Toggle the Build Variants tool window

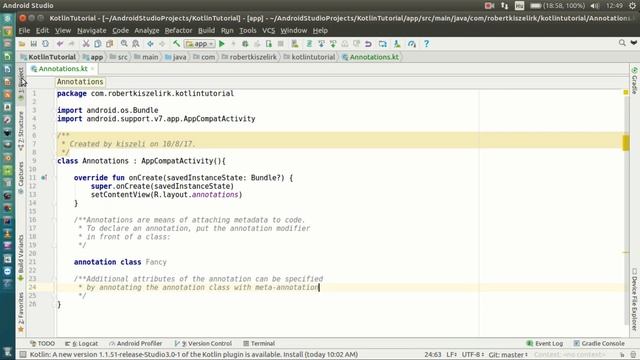21,258
